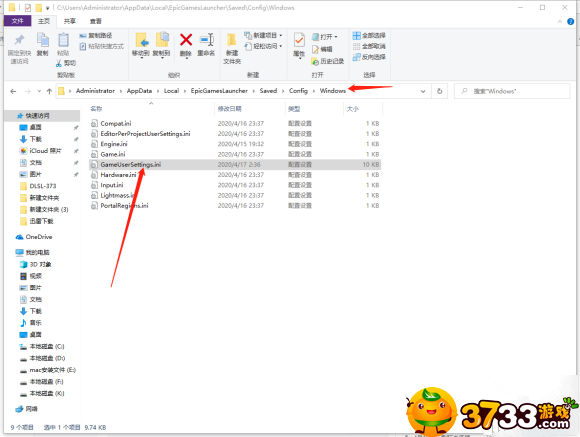Refresh the folder view
The image size is (580, 437).
click(439, 91)
